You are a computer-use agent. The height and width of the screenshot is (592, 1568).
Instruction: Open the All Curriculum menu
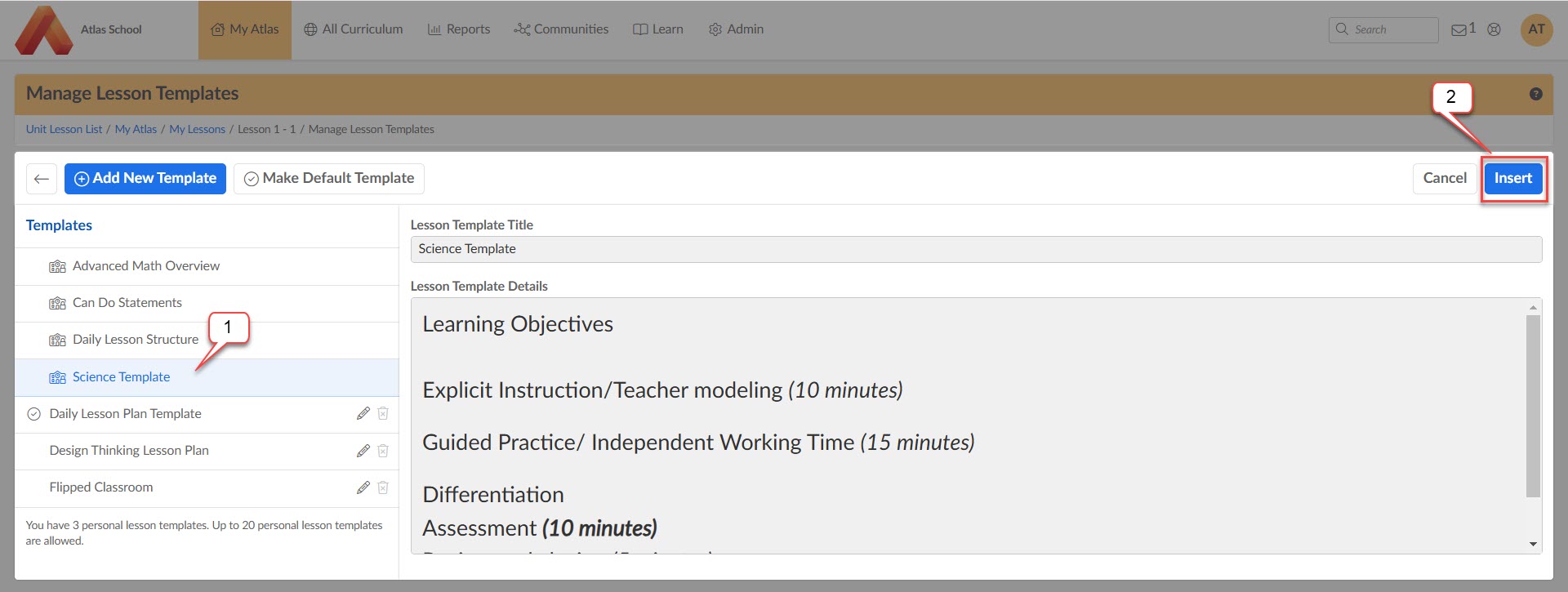pyautogui.click(x=354, y=29)
